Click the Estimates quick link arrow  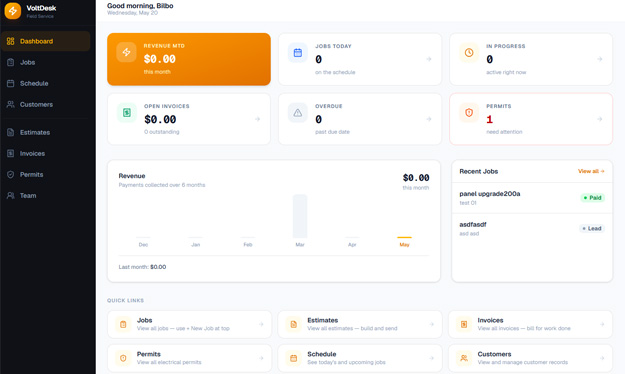[431, 324]
